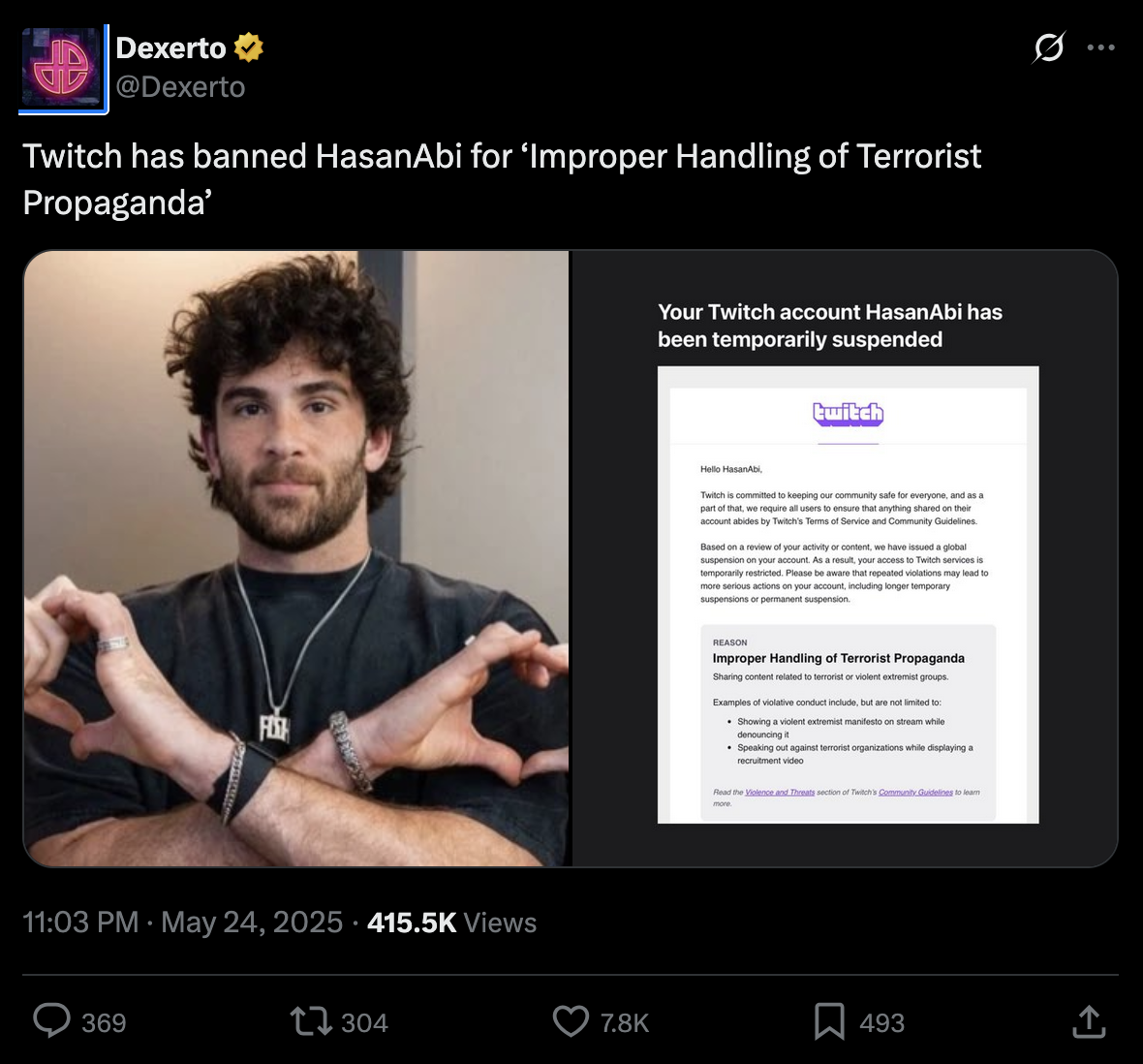This screenshot has width=1143, height=1064.
Task: Click the tweet text about HasanAbi ban
Action: (502, 179)
